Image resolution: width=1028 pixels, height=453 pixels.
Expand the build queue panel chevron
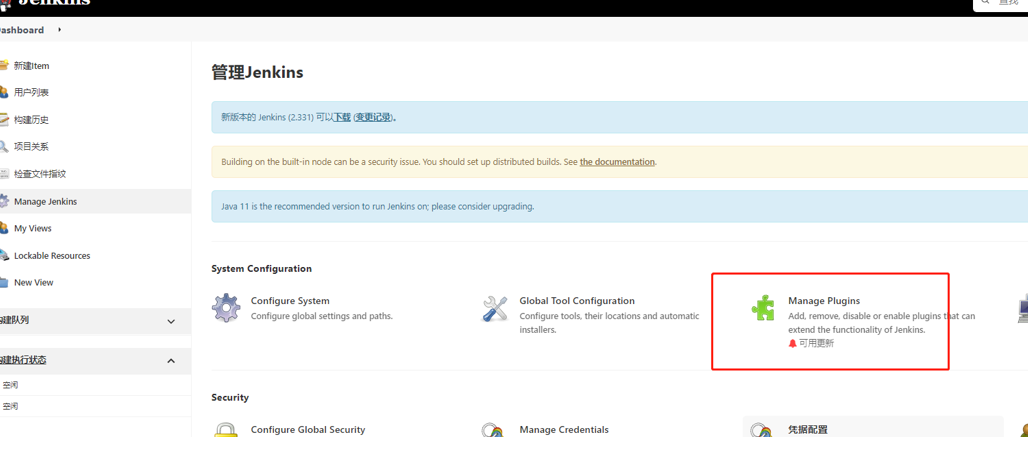pyautogui.click(x=171, y=321)
